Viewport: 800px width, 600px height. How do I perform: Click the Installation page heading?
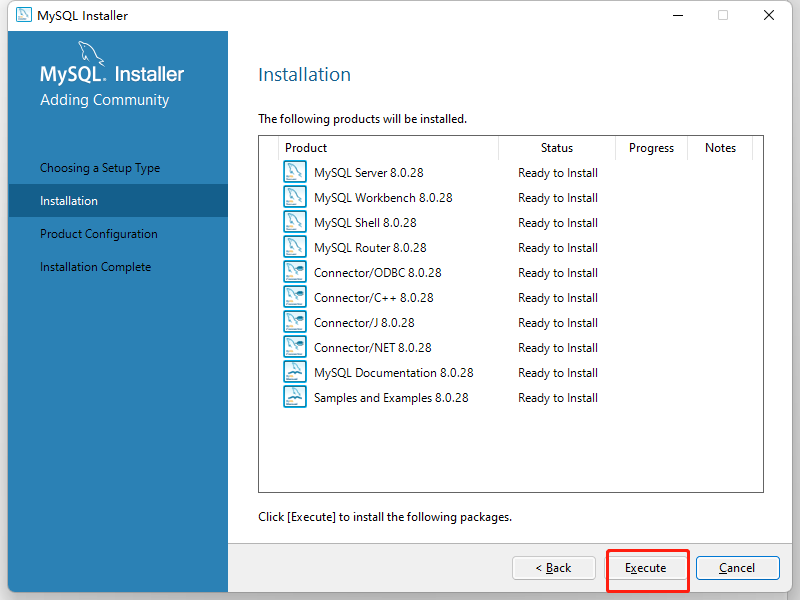point(305,74)
